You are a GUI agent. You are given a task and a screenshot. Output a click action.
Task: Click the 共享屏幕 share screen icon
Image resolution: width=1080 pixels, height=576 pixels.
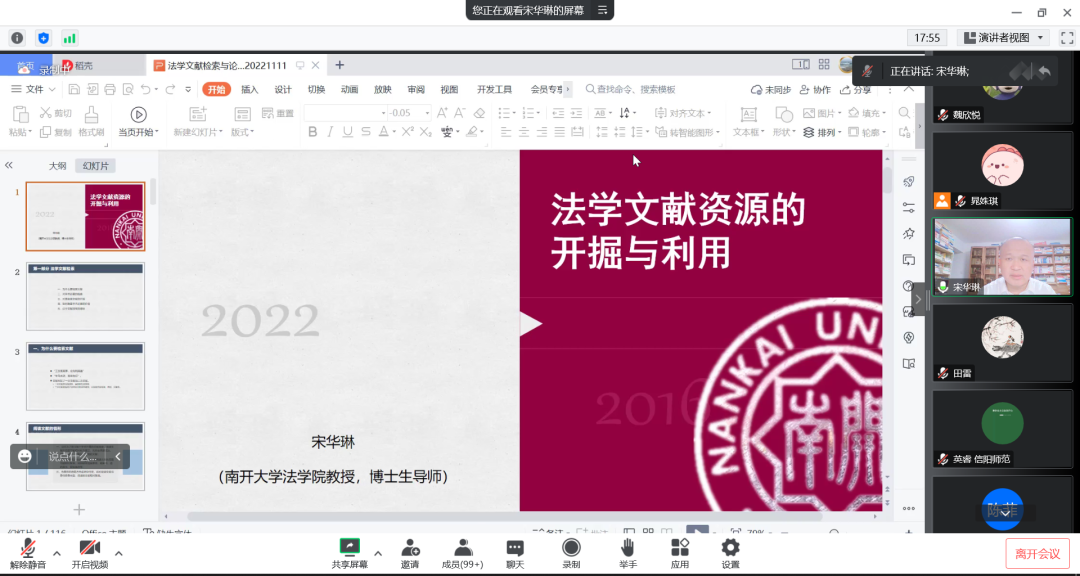tap(349, 547)
